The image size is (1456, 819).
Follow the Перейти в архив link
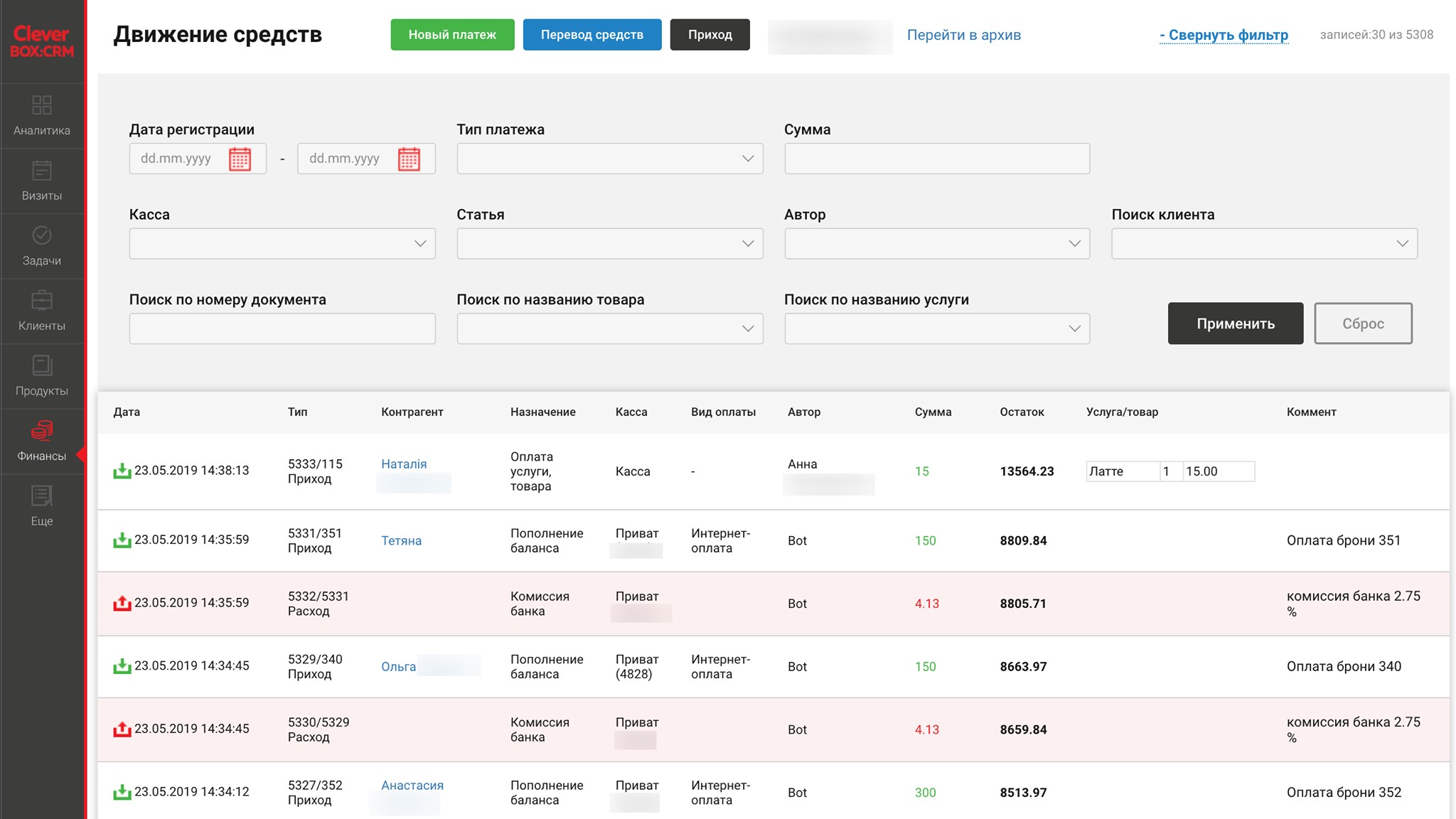[963, 35]
